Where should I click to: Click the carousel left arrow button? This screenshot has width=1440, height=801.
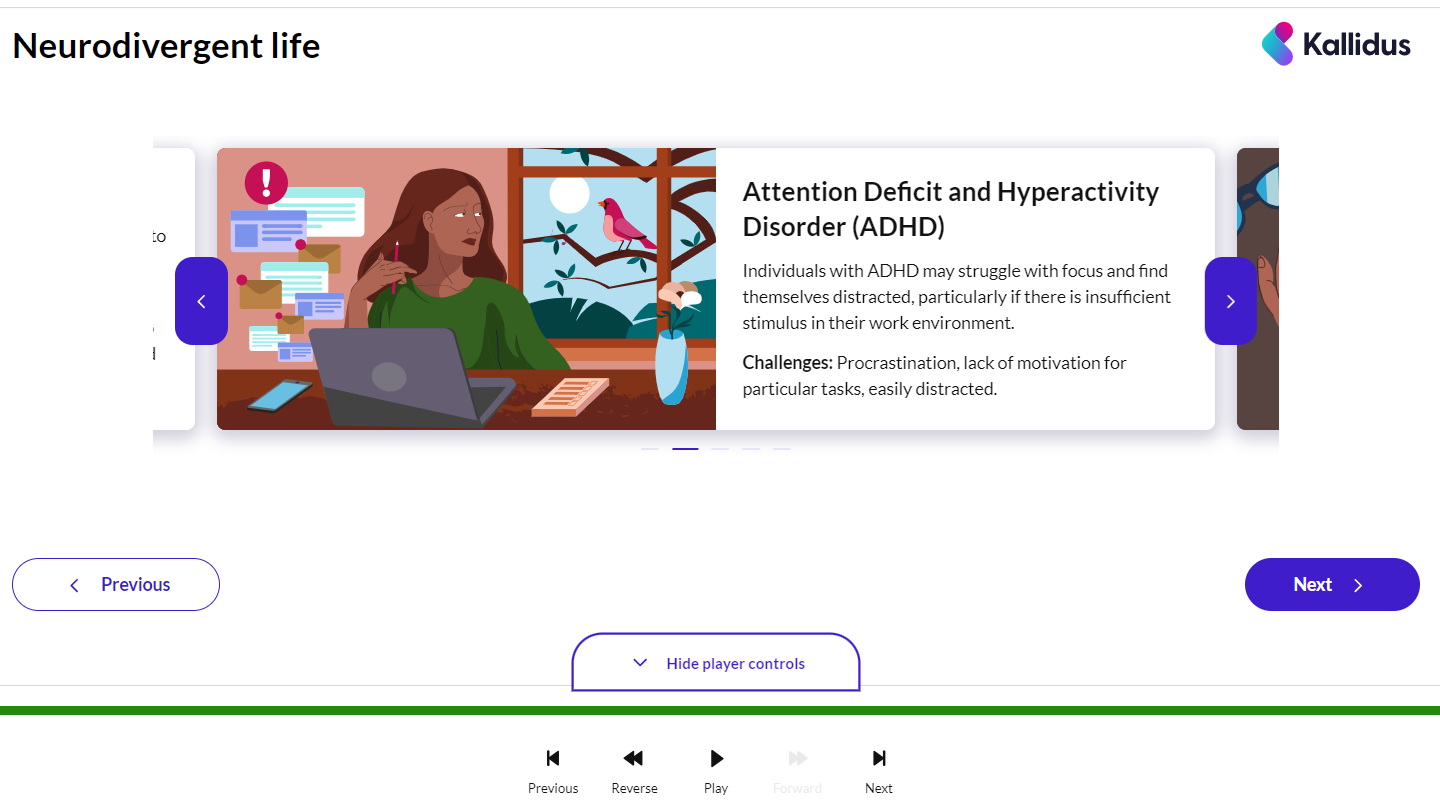pyautogui.click(x=201, y=301)
